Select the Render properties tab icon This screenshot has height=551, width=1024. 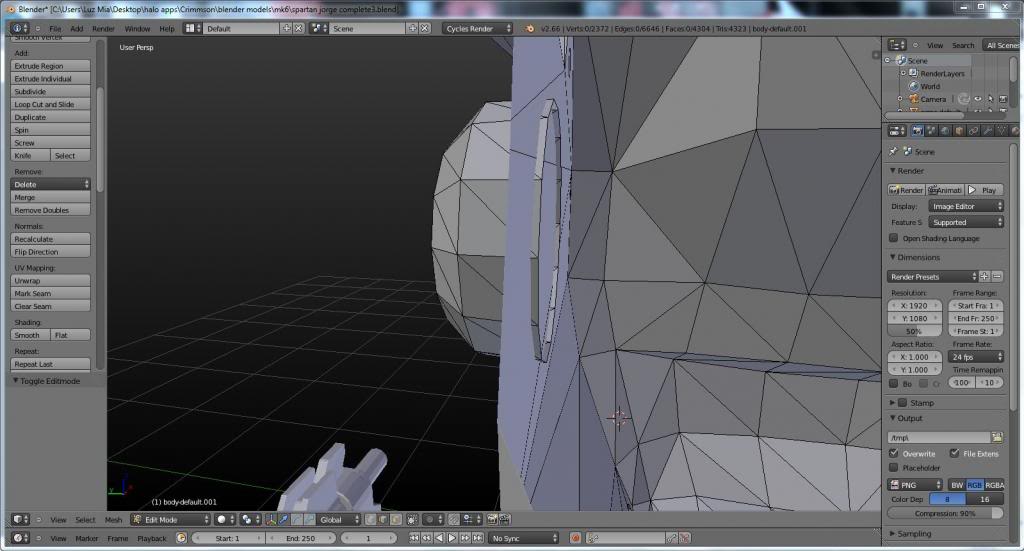918,131
